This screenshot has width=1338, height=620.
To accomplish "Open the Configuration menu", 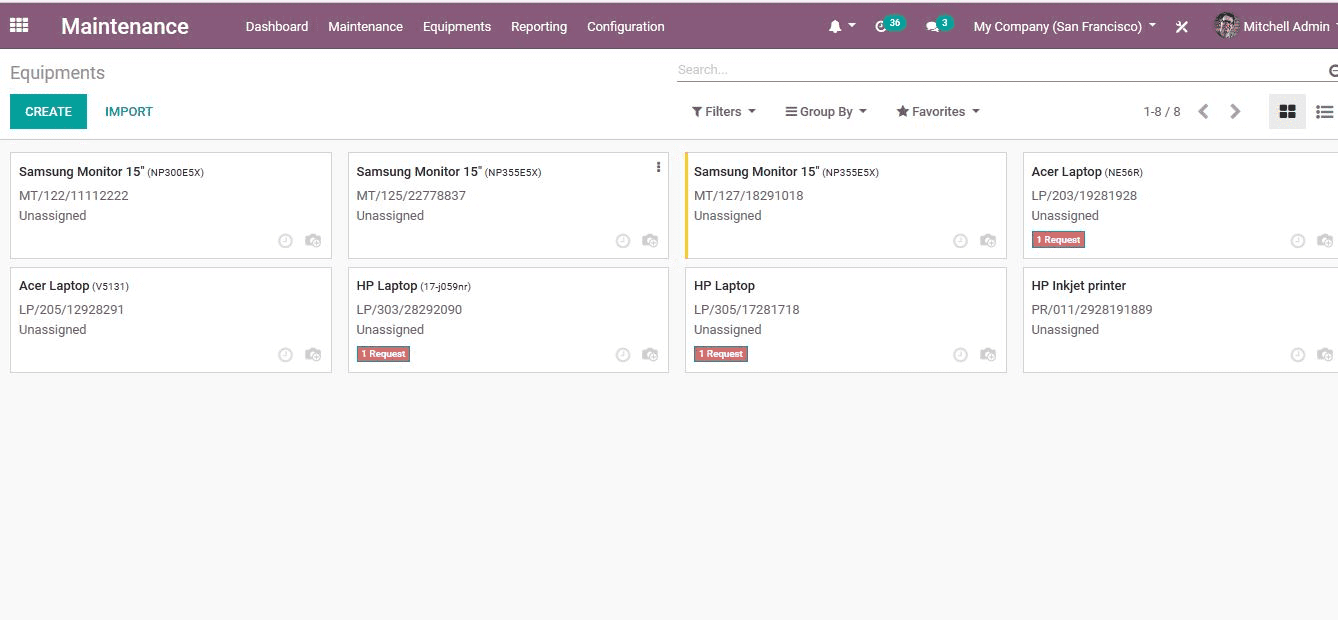I will pyautogui.click(x=626, y=27).
